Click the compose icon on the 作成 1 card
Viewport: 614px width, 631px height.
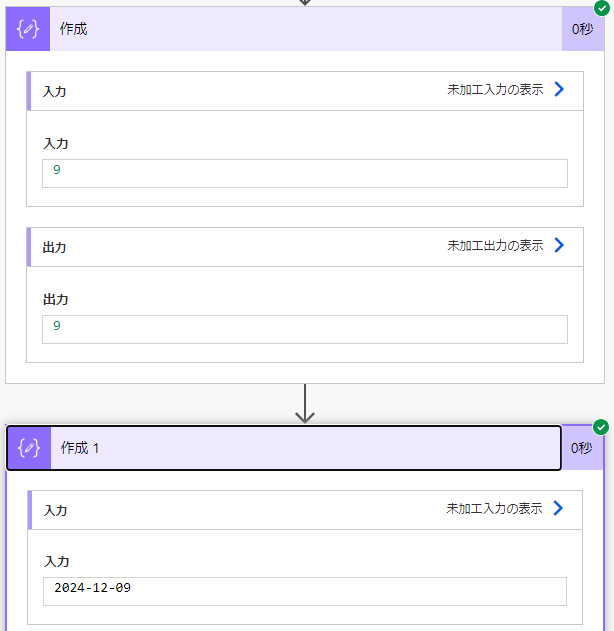[29, 448]
